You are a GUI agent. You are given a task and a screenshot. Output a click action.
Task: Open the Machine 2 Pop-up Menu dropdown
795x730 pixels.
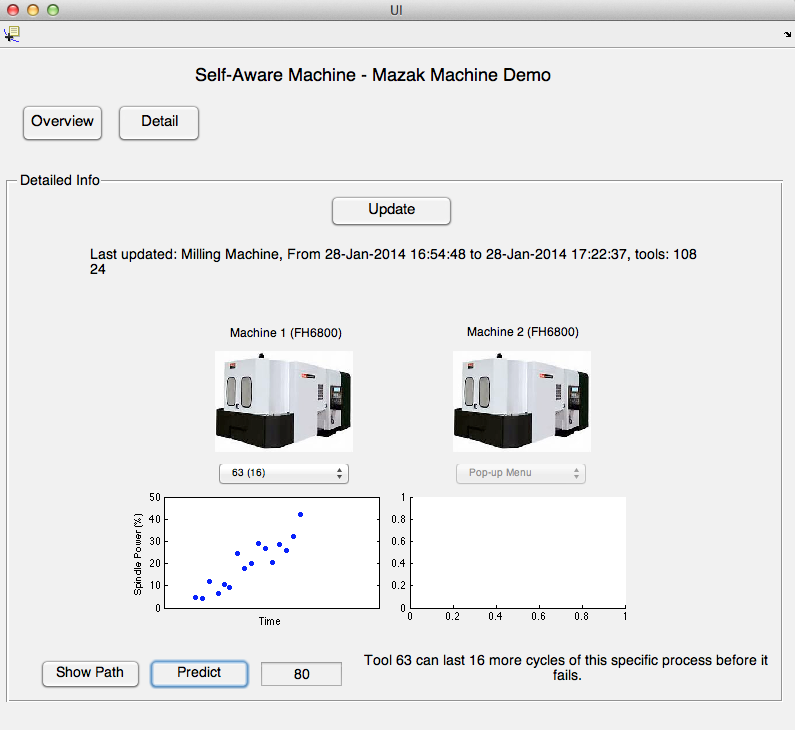521,473
